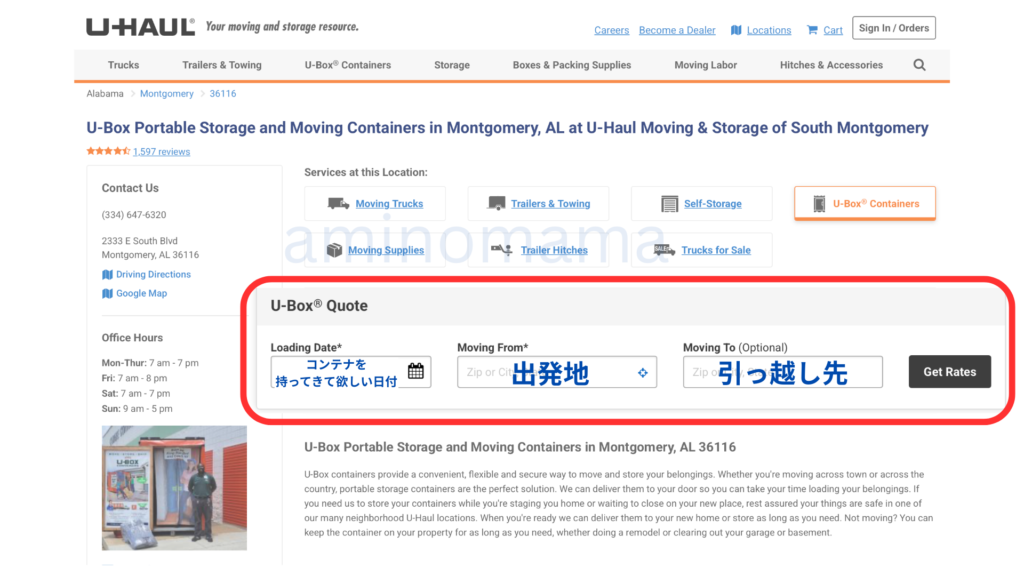The width and height of the screenshot is (1024, 576).
Task: Click the Trucks for Sale link
Action: 716,250
